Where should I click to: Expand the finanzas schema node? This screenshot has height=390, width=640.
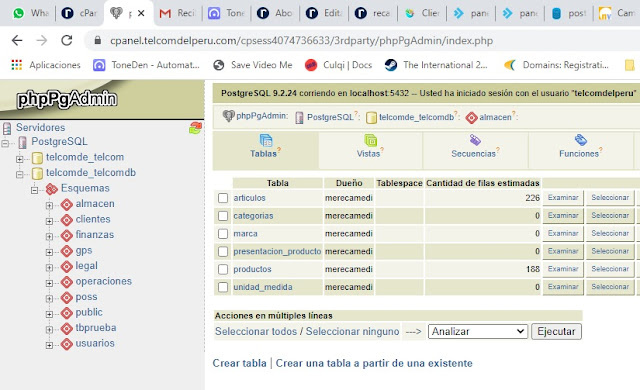pyautogui.click(x=49, y=237)
